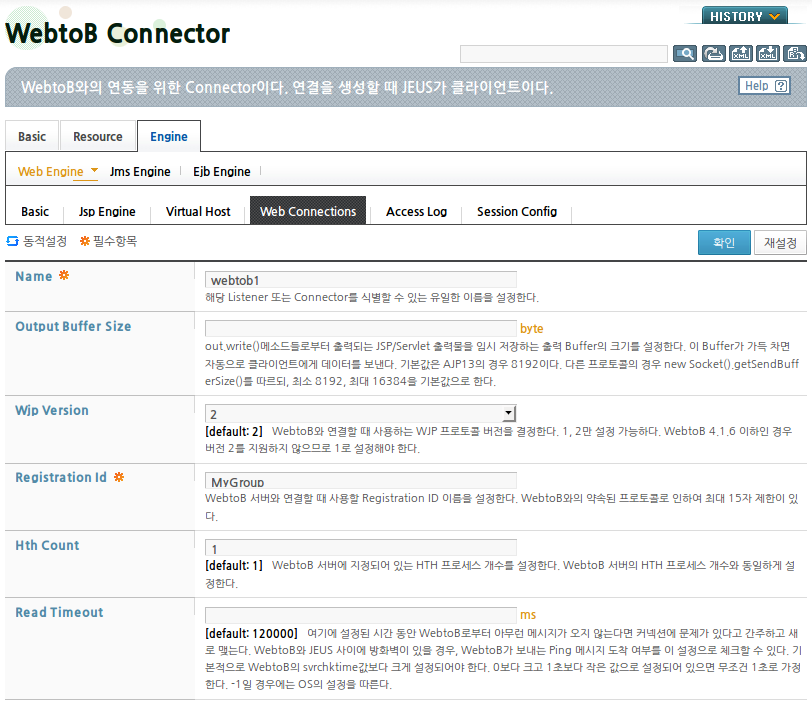Open the Jms Engine submenu
Image resolution: width=812 pixels, height=706 pixels.
point(140,171)
